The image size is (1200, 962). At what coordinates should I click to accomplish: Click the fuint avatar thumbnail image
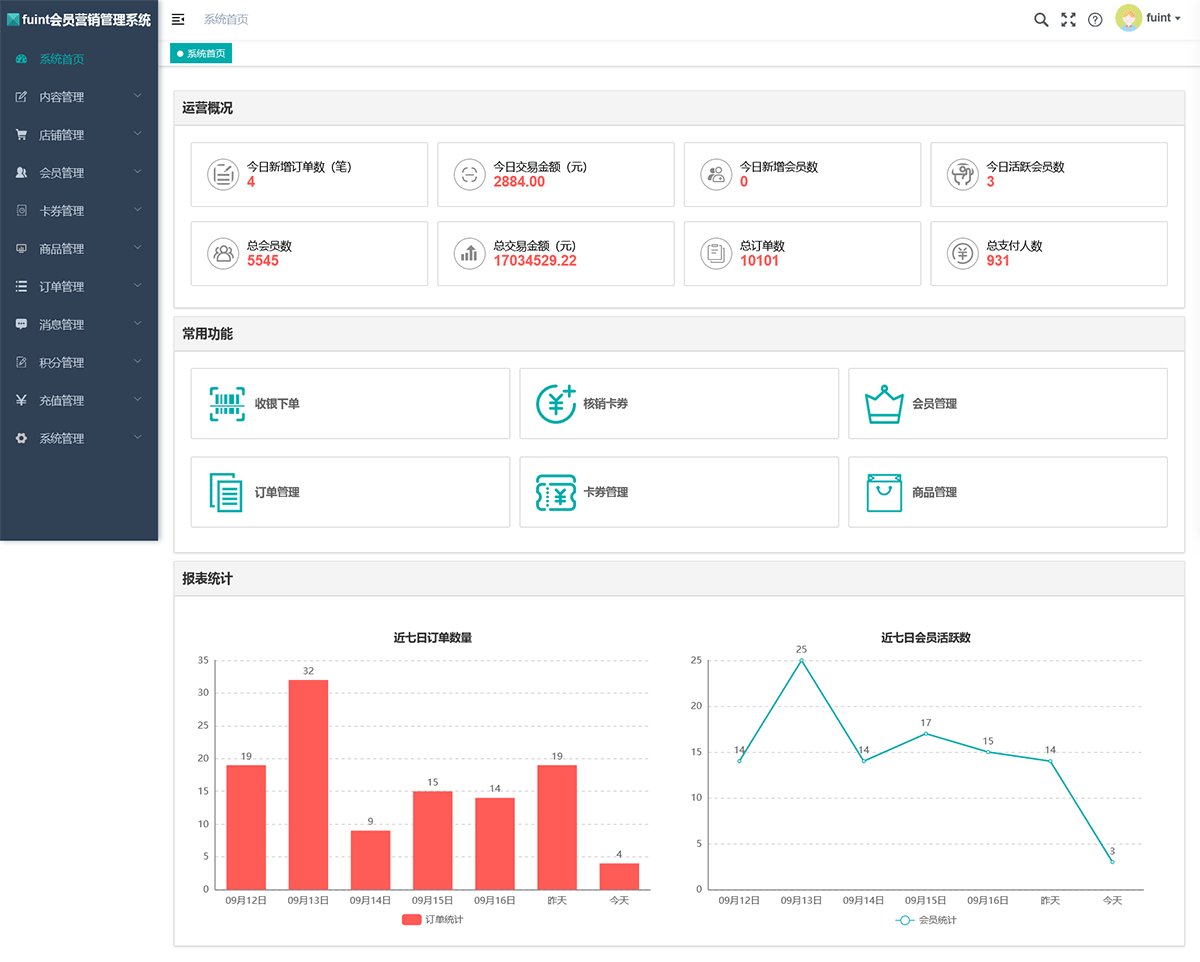[1129, 17]
